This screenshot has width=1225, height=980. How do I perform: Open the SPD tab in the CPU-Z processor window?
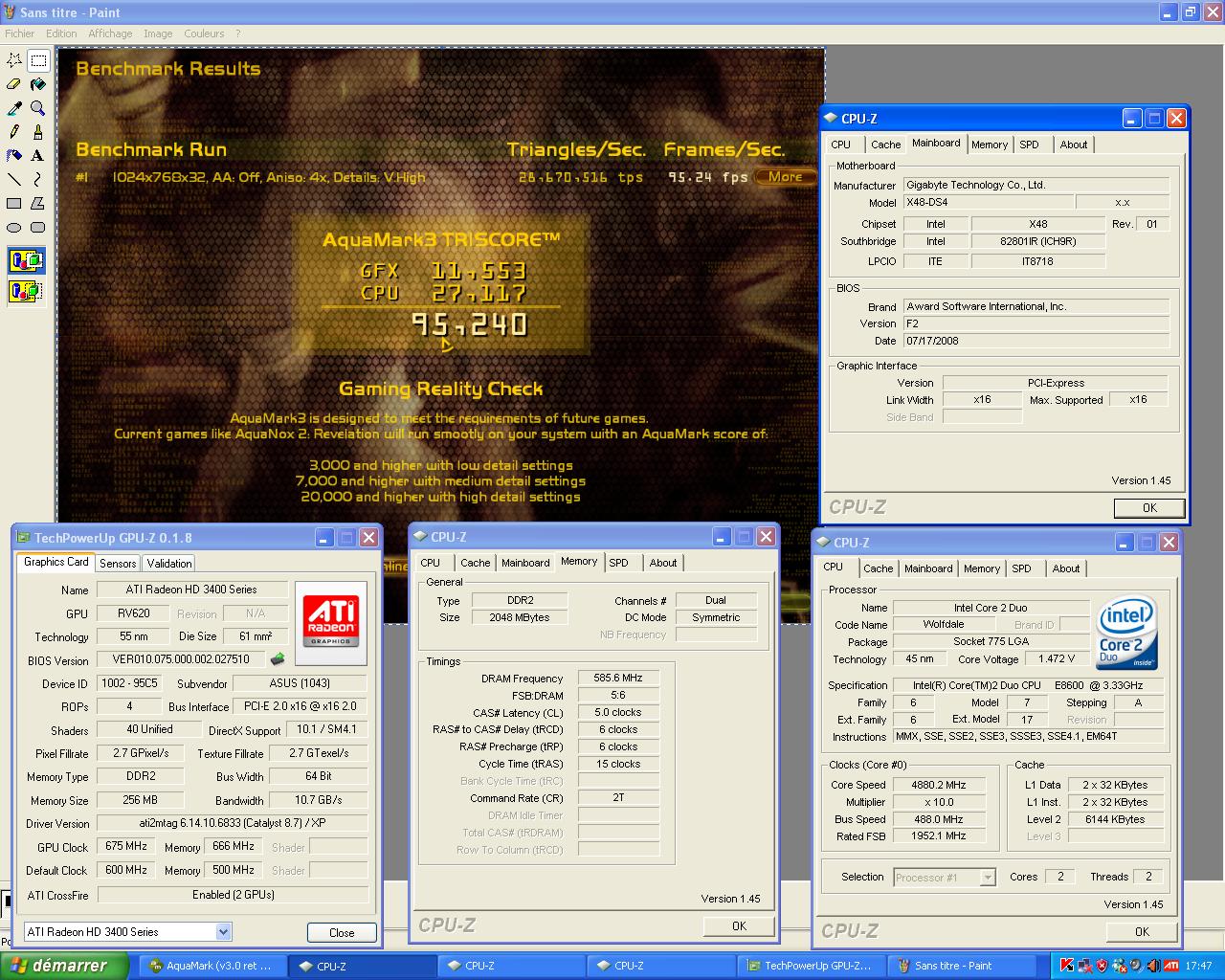tap(1022, 568)
